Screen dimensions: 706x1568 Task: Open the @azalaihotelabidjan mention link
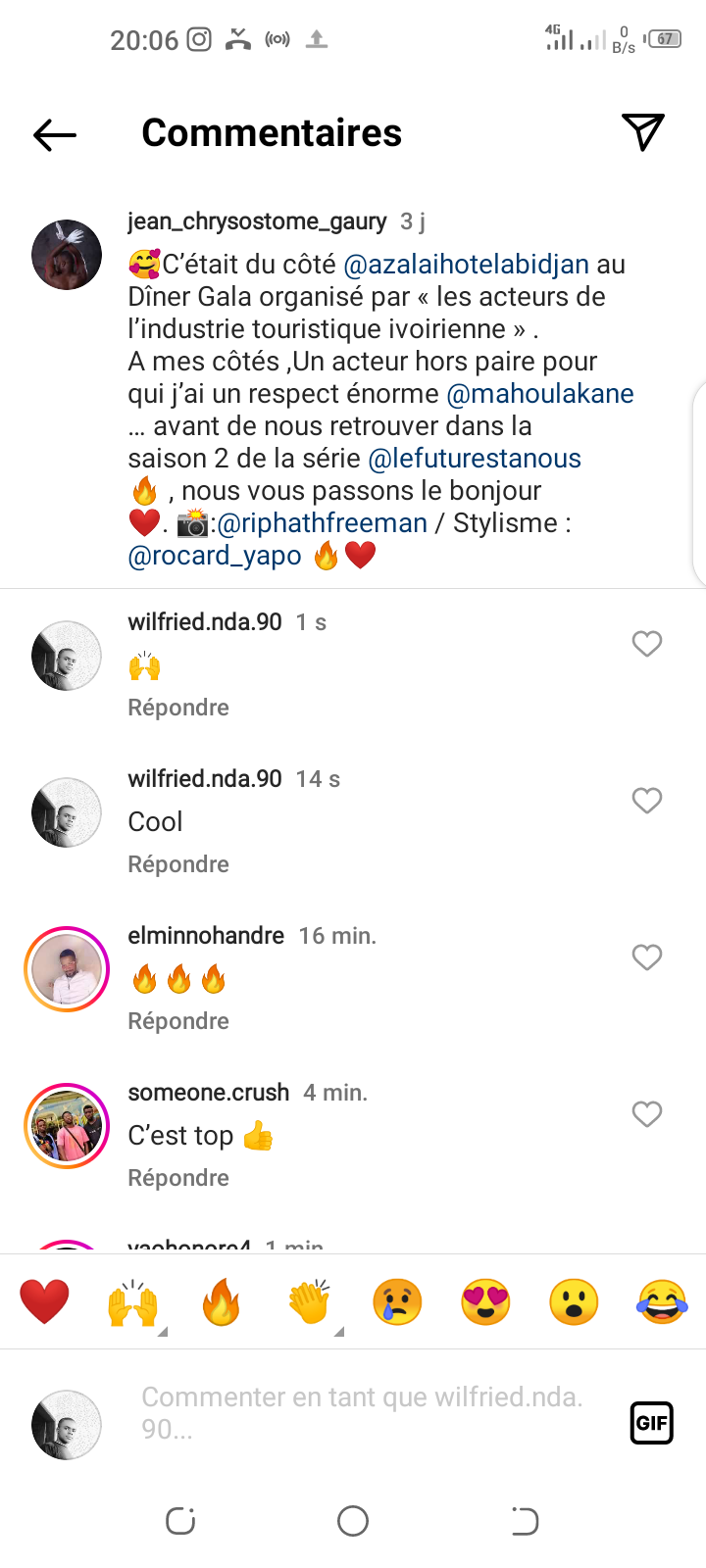click(467, 265)
